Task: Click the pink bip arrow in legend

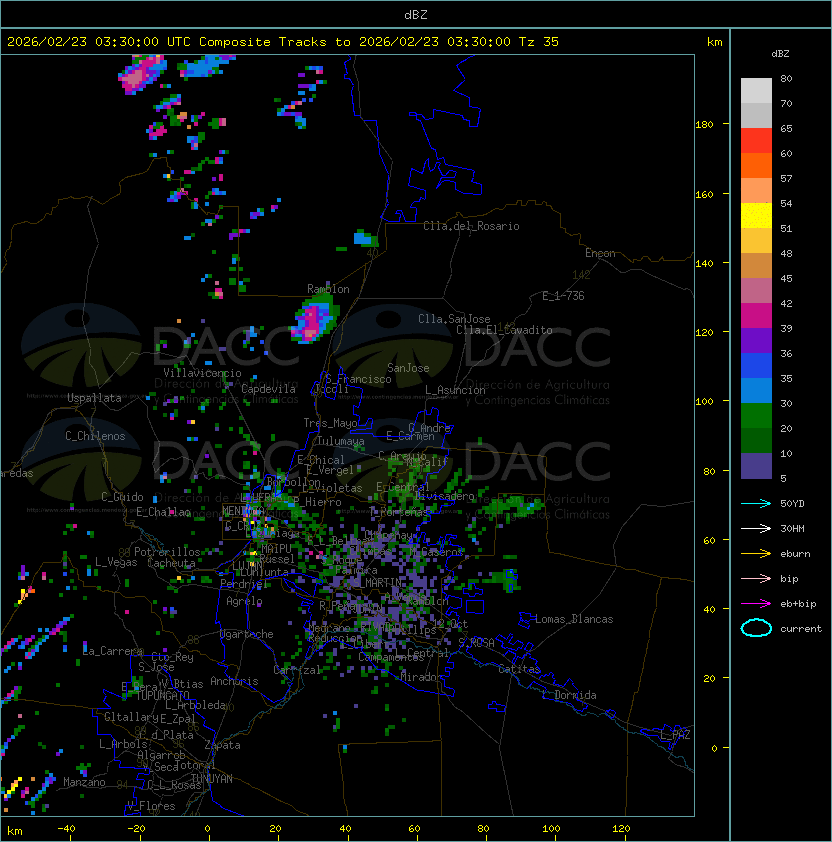Action: click(756, 578)
